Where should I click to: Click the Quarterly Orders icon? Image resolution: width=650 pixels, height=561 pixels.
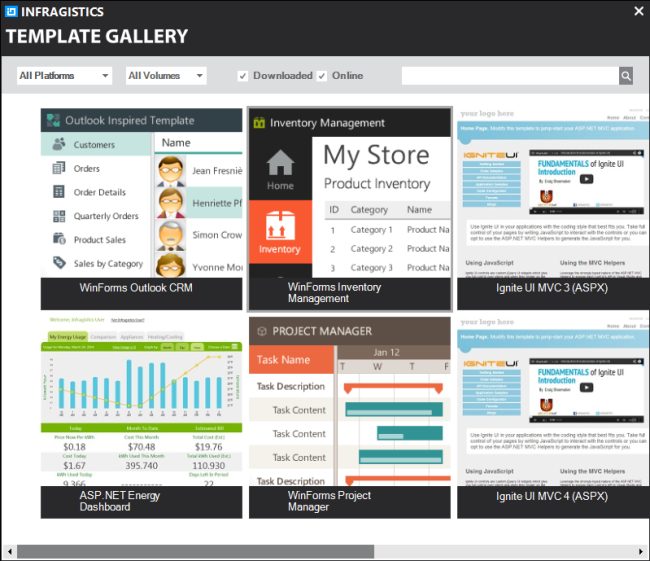pos(59,216)
